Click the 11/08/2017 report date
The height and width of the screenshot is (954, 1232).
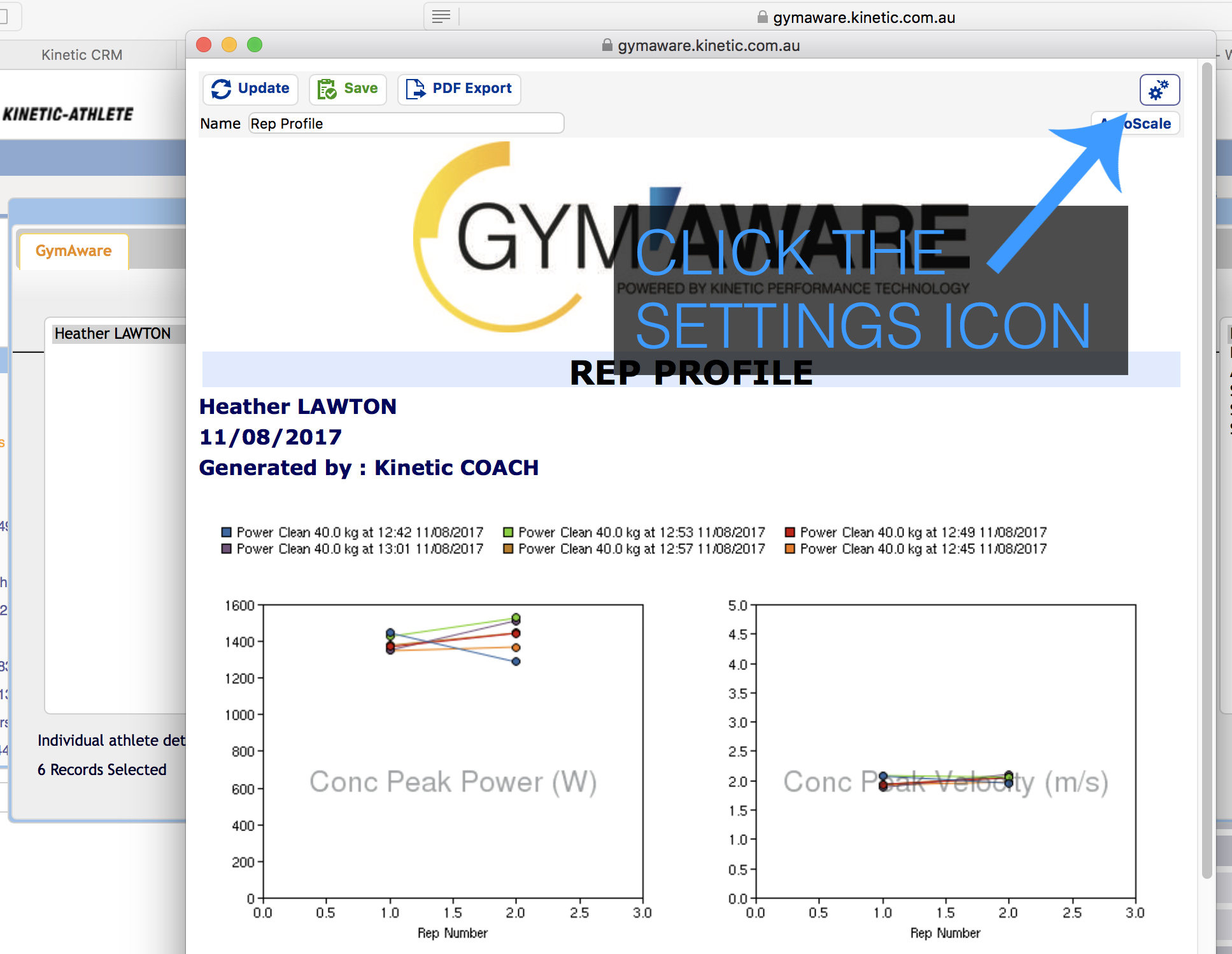271,437
